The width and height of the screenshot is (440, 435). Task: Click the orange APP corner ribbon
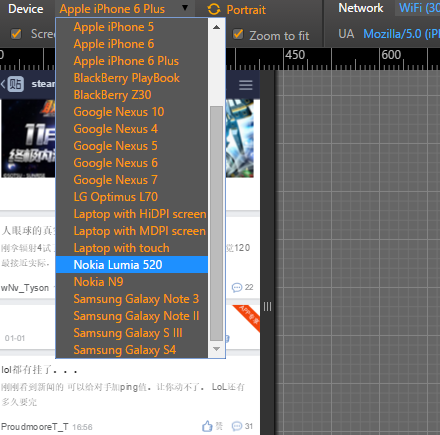coord(247,317)
